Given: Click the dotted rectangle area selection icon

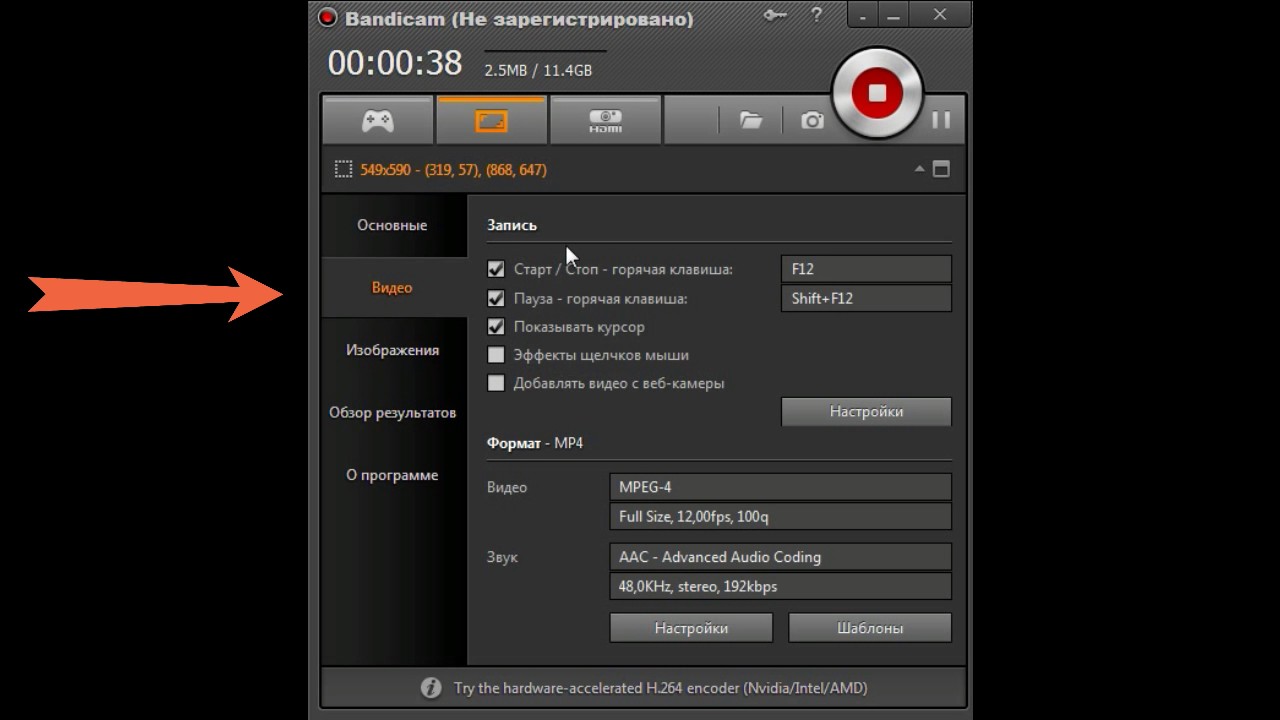Looking at the screenshot, I should pos(343,170).
